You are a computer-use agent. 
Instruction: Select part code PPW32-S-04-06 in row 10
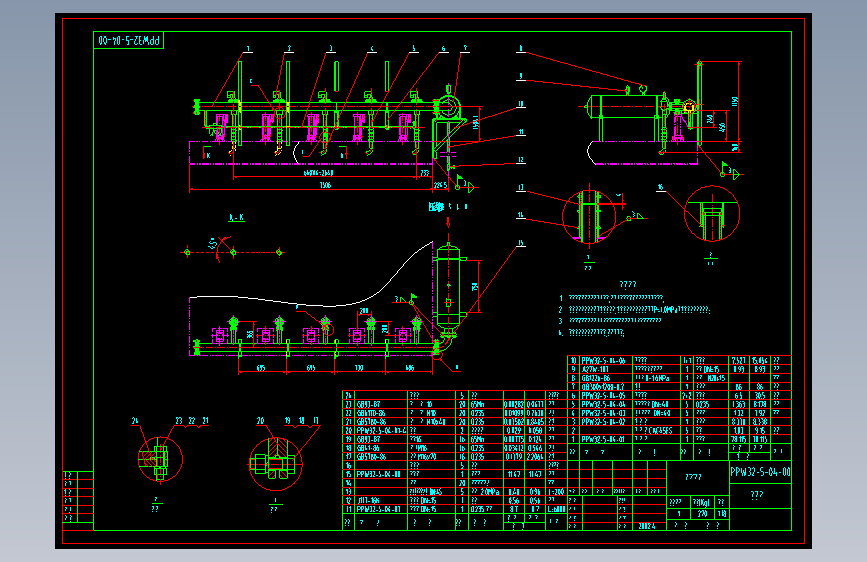pos(603,360)
